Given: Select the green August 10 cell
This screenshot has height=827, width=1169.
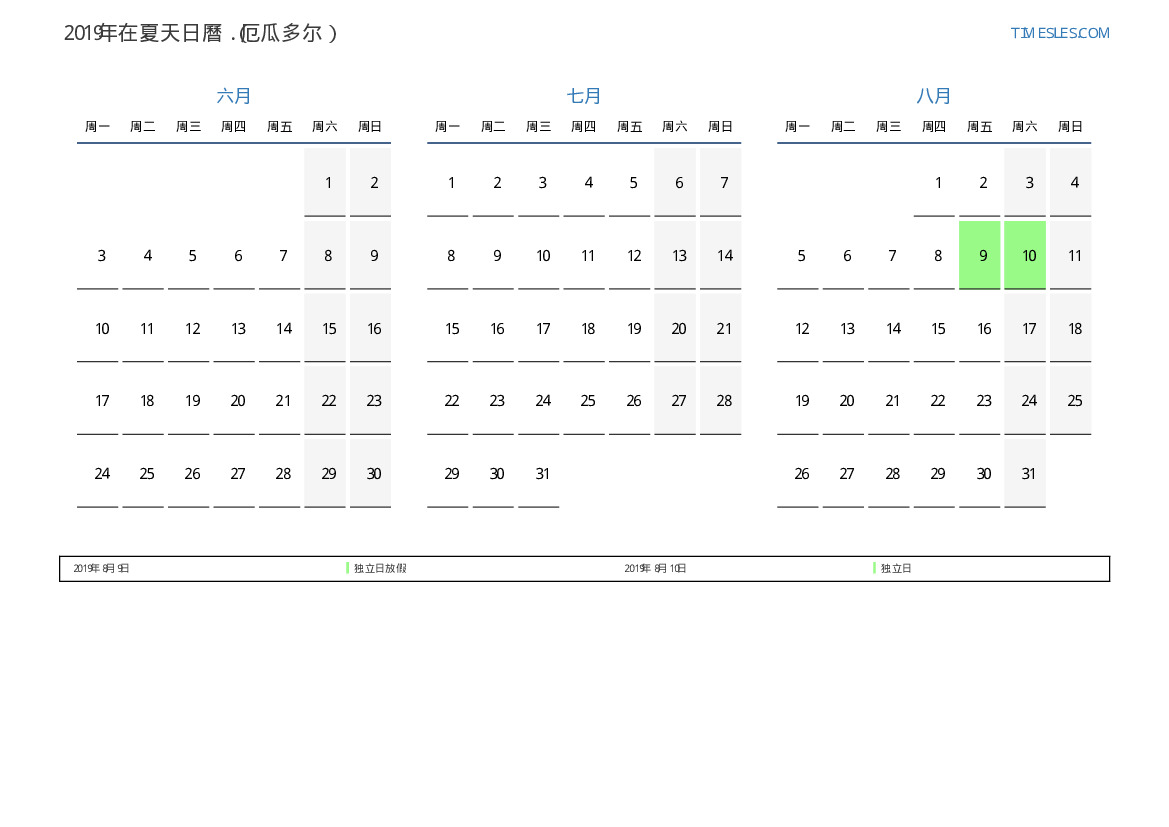Looking at the screenshot, I should [x=1025, y=255].
